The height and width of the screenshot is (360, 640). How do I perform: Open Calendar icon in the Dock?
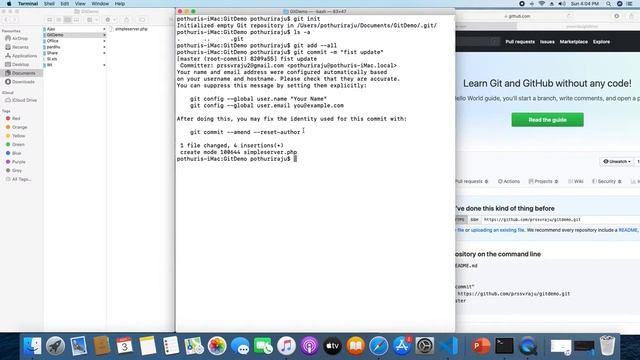click(124, 346)
